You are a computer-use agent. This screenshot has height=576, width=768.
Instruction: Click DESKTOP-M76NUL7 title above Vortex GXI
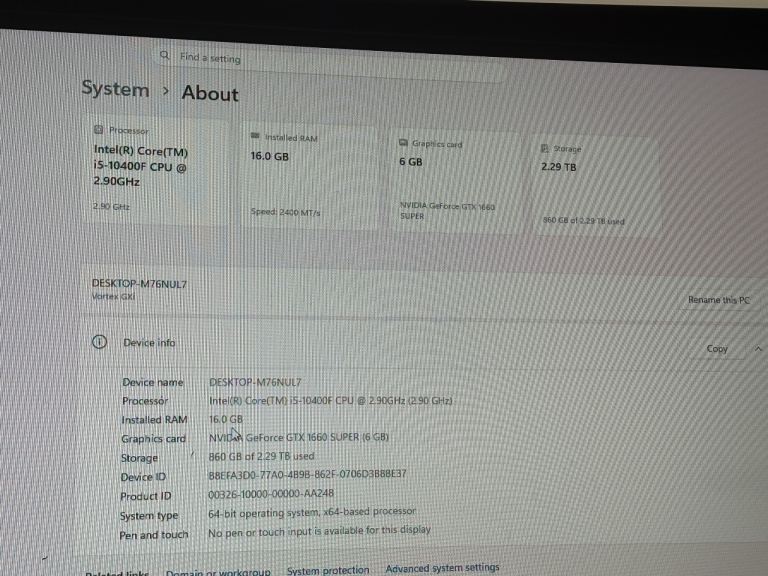(x=140, y=284)
